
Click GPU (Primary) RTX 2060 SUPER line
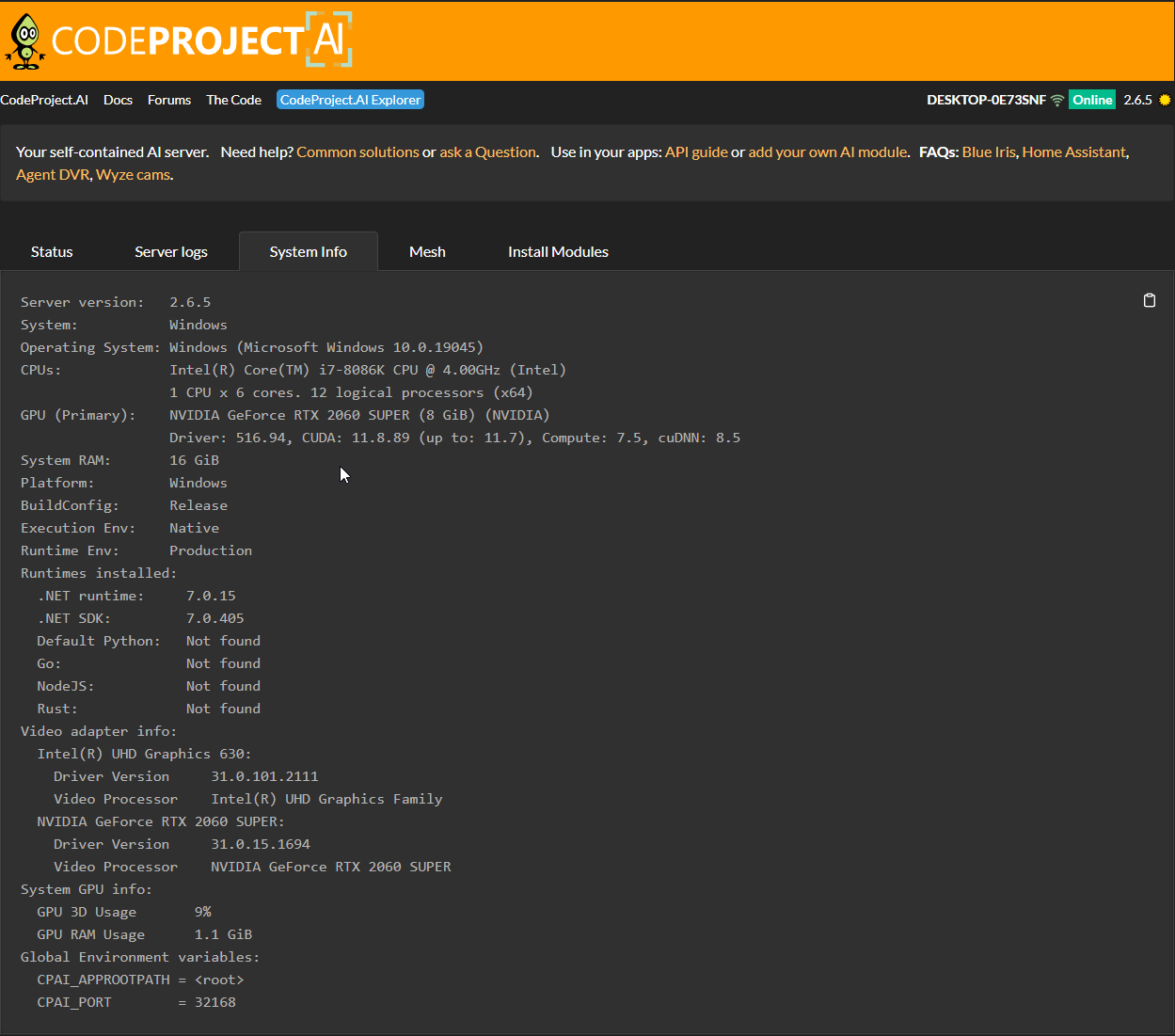point(285,415)
